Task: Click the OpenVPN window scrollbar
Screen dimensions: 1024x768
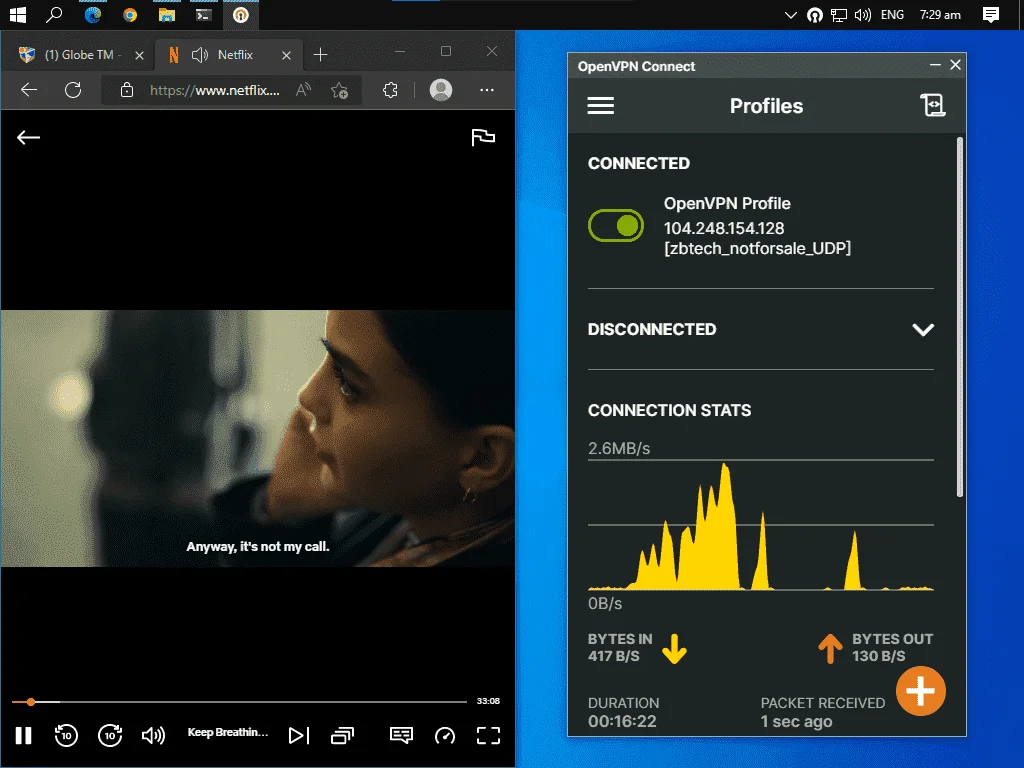Action: click(x=959, y=317)
